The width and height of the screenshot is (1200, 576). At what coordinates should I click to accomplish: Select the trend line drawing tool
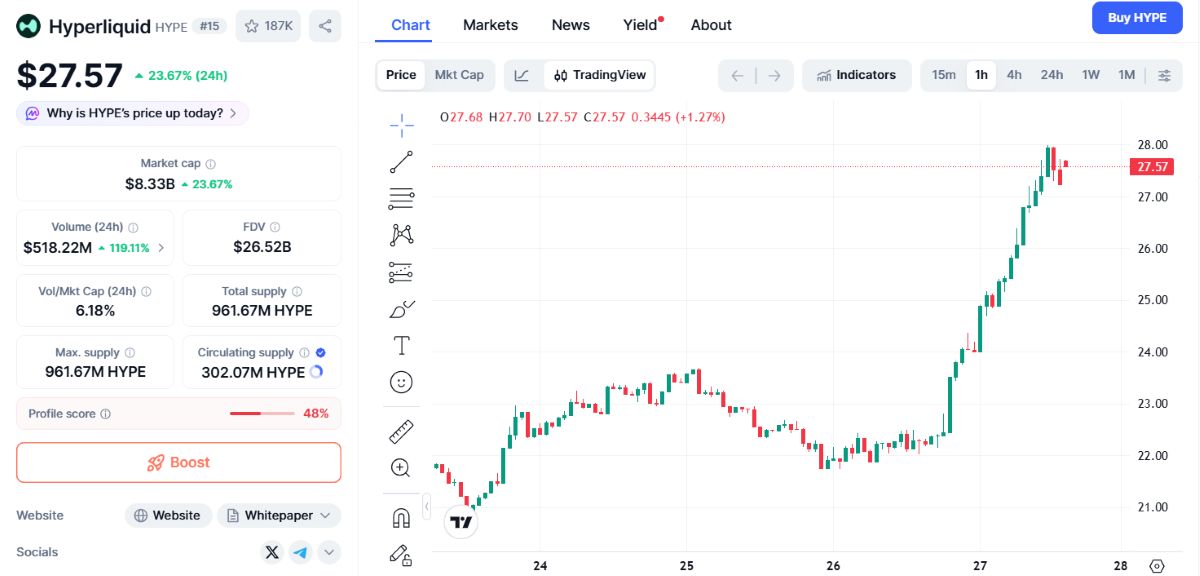pyautogui.click(x=401, y=162)
